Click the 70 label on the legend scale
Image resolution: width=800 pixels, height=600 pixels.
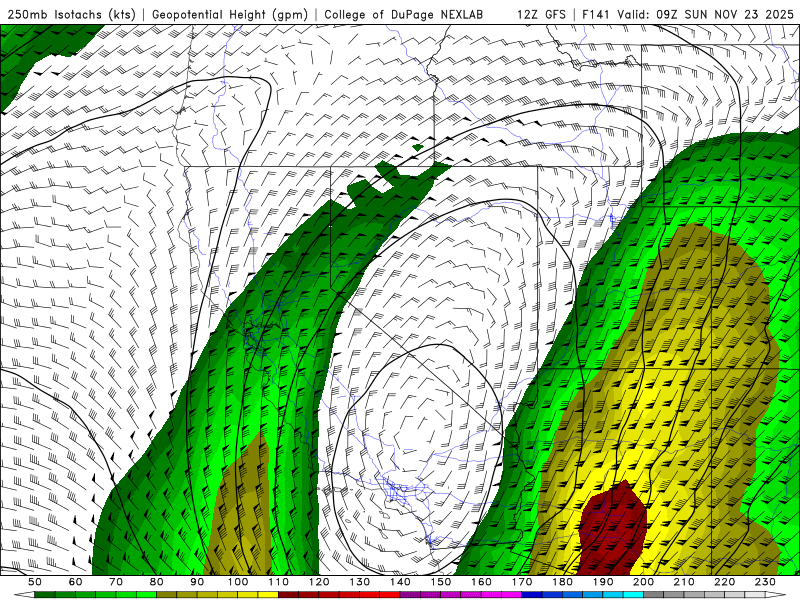[x=116, y=582]
